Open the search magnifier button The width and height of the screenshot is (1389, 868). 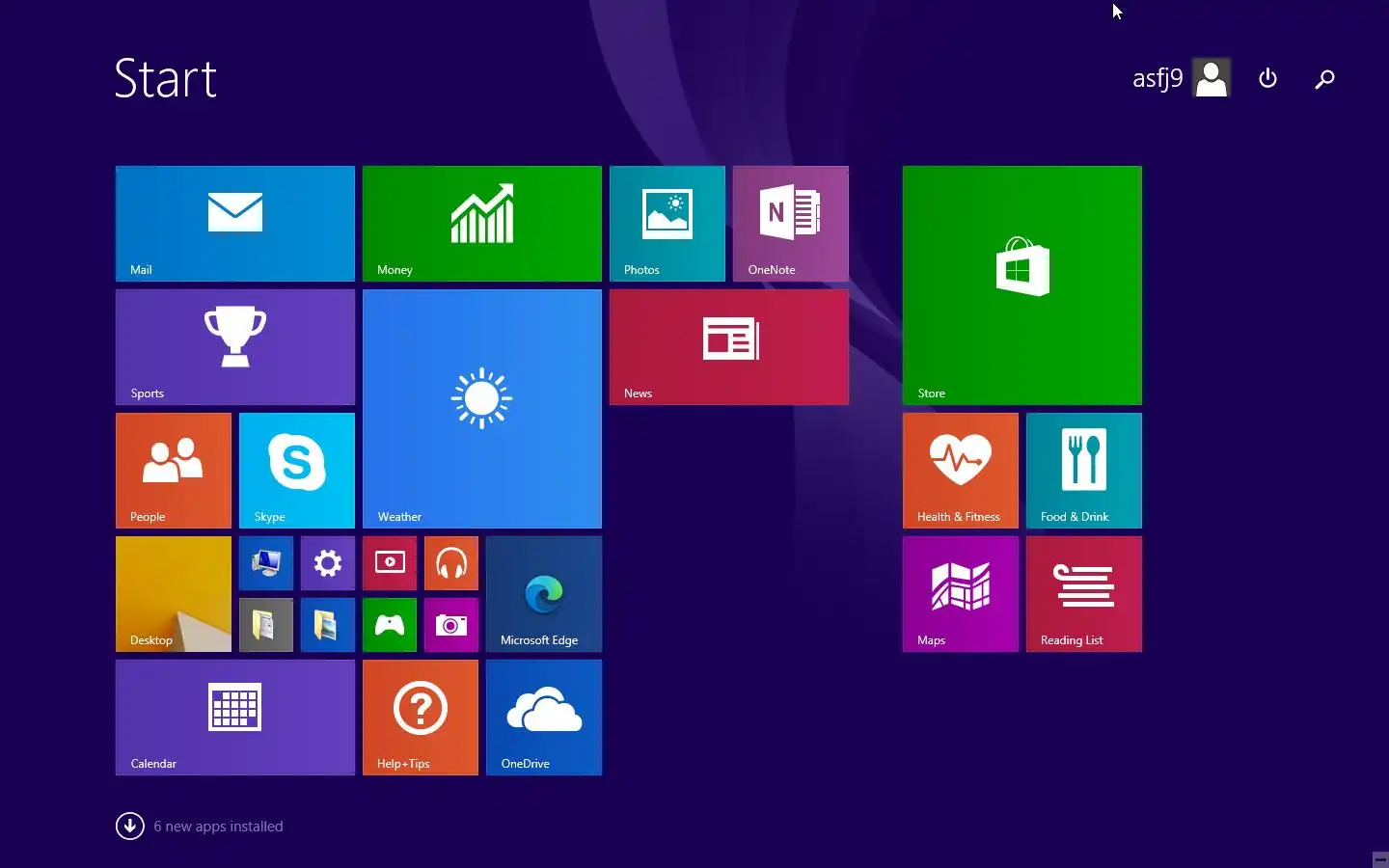coord(1324,78)
